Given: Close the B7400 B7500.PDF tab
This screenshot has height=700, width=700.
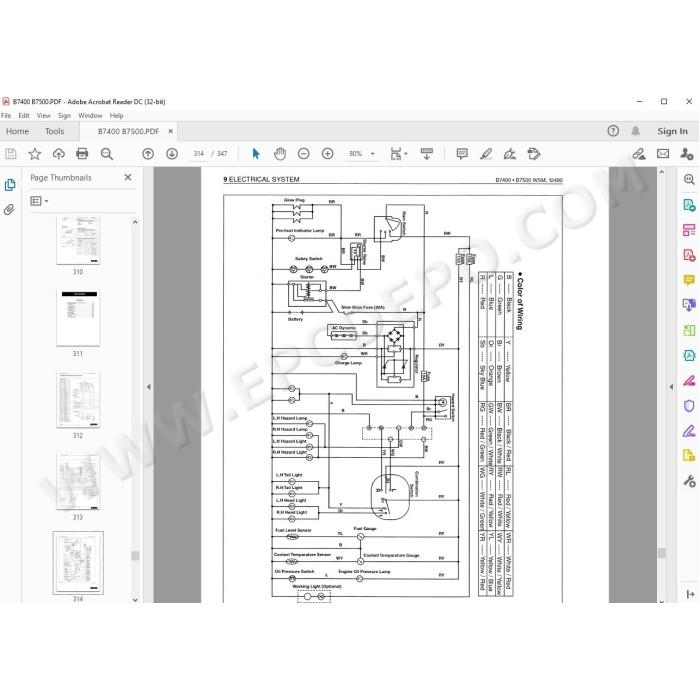Looking at the screenshot, I should [x=171, y=131].
